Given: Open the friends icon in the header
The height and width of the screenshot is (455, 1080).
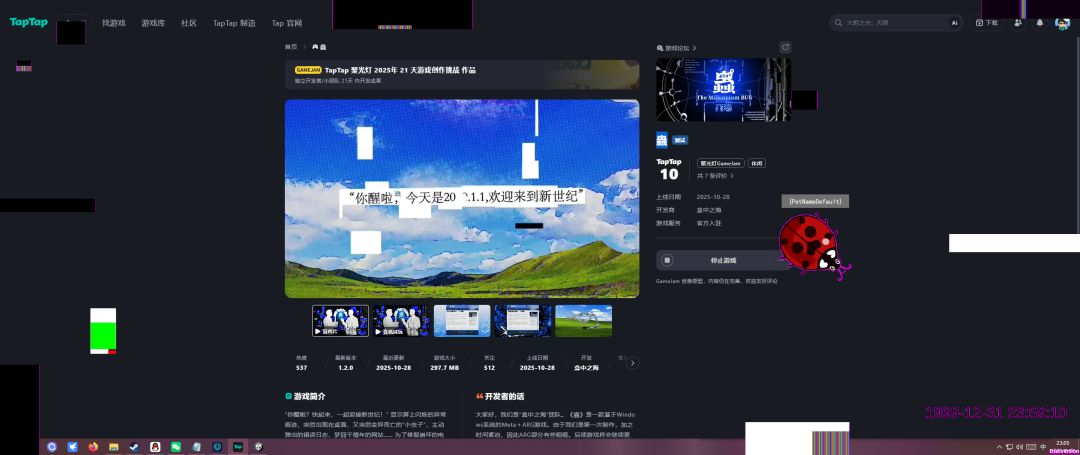Looking at the screenshot, I should [x=1018, y=23].
